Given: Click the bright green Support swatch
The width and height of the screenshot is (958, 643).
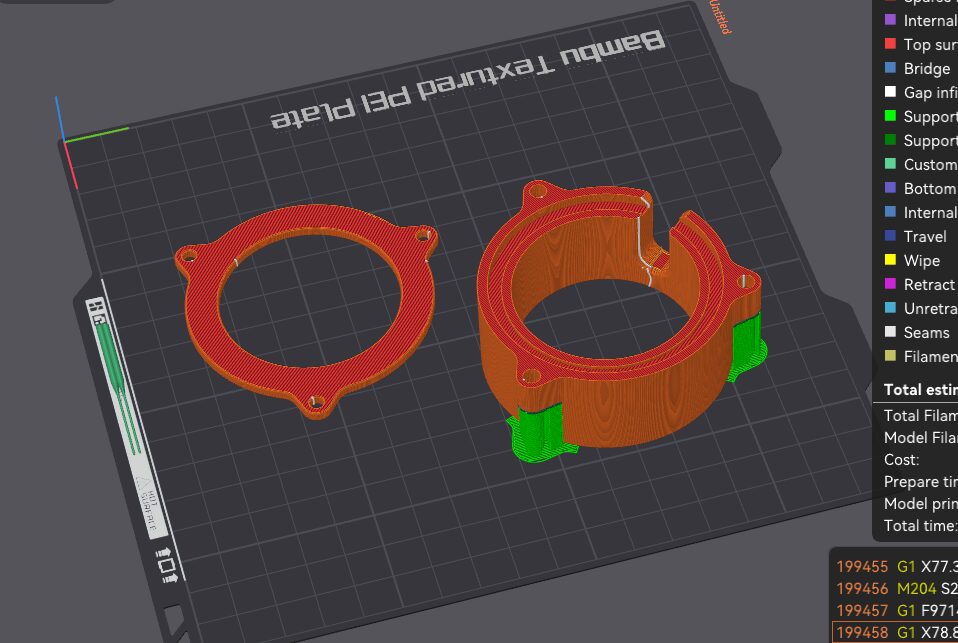Looking at the screenshot, I should (890, 116).
